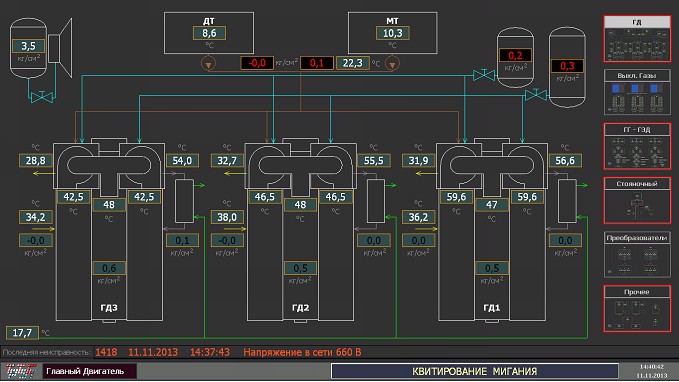Viewport: 679px width, 382px height.
Task: Select the 0,6 pressure on ГД3
Action: coord(109,268)
